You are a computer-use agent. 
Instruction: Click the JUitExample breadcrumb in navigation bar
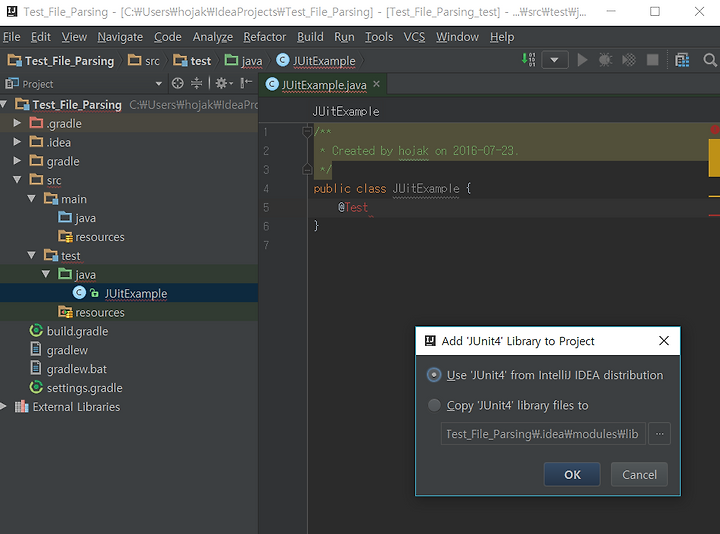(x=316, y=61)
